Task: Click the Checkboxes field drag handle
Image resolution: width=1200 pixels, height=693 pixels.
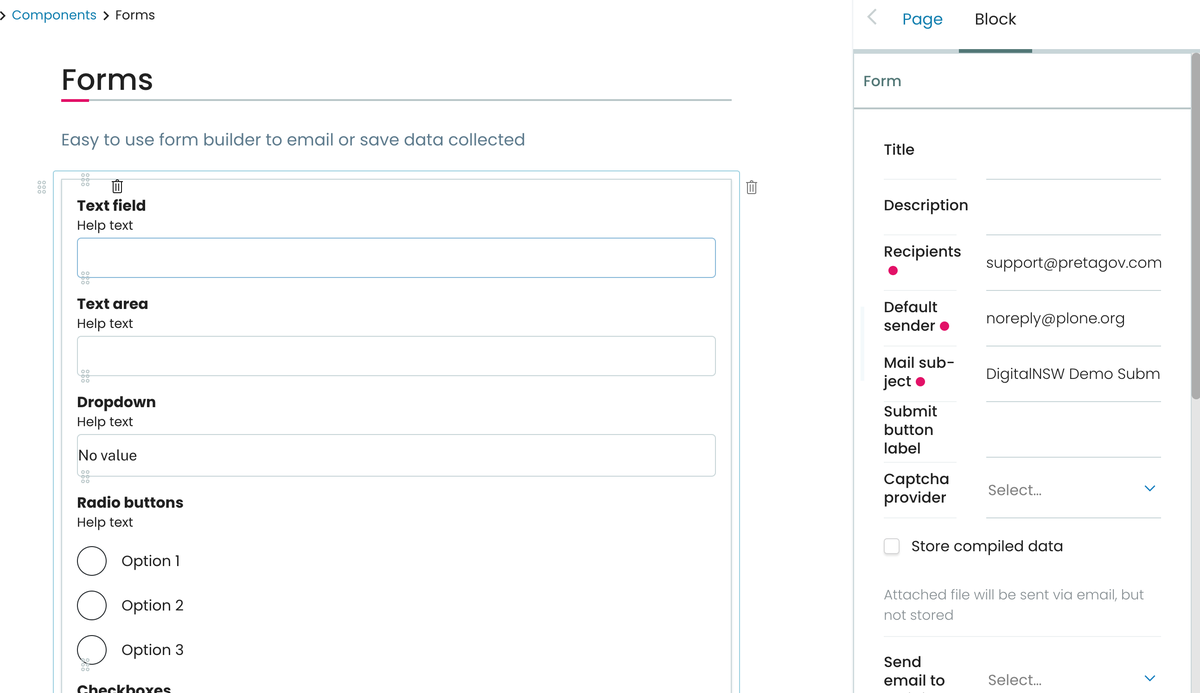Action: click(x=85, y=664)
